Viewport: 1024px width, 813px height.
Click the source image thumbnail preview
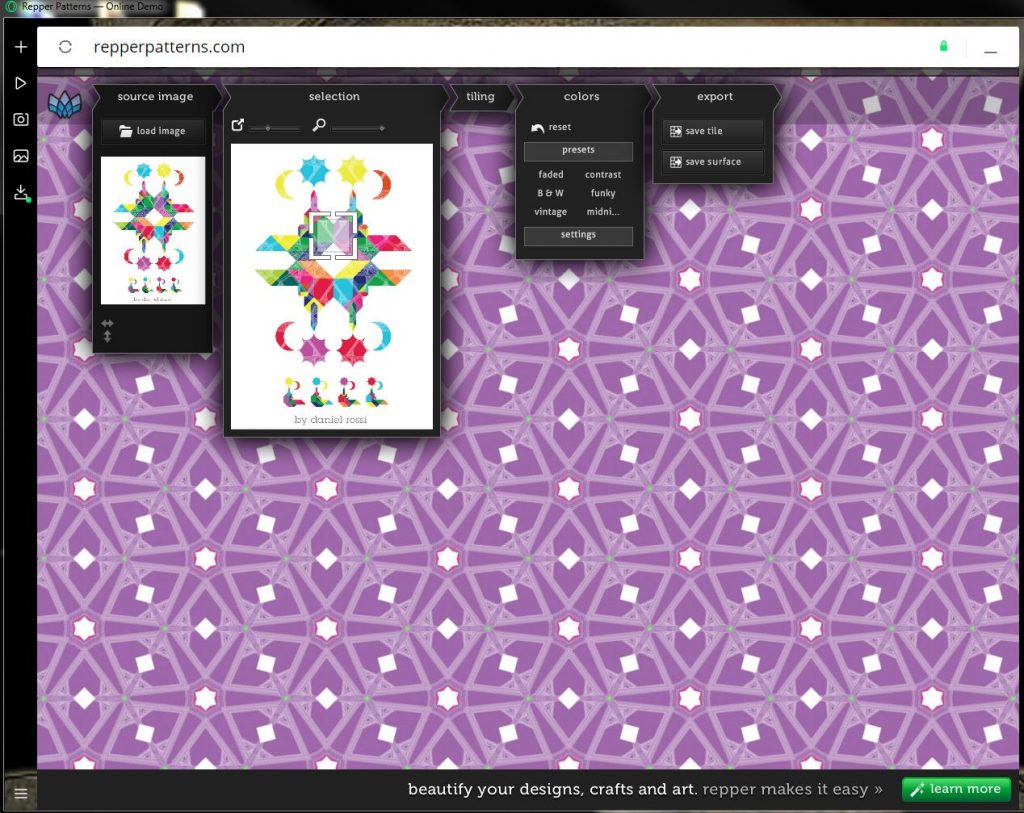pyautogui.click(x=153, y=230)
